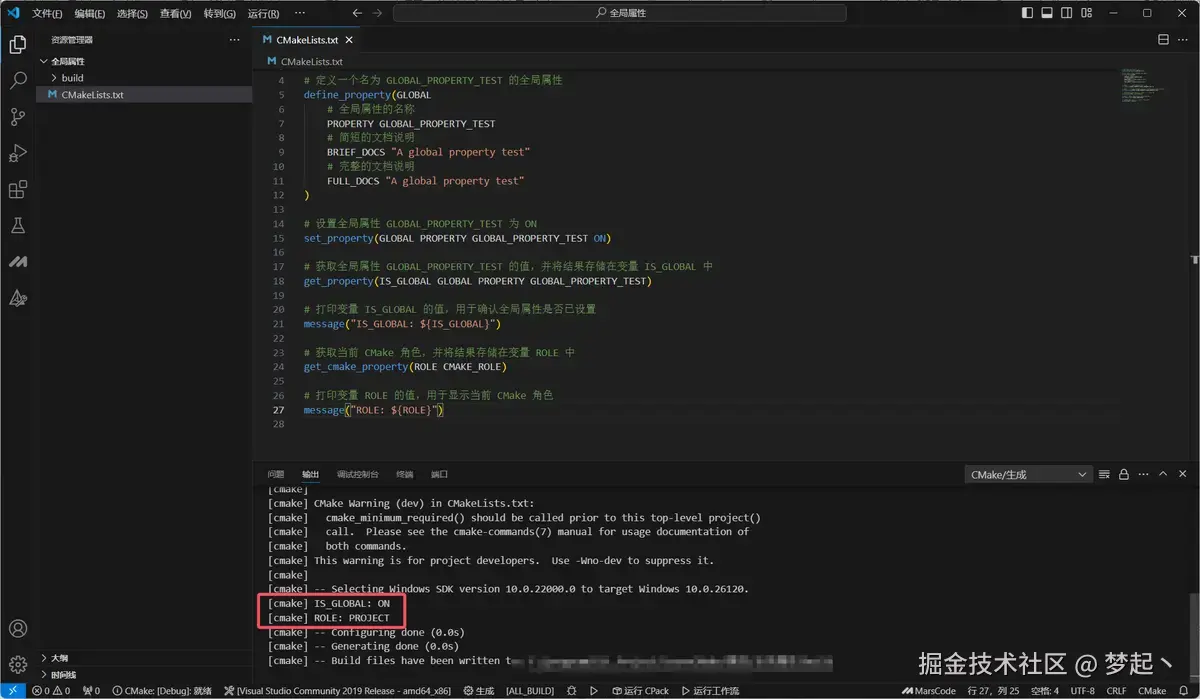Click cursor position 行 27, 列 25

coord(993,691)
